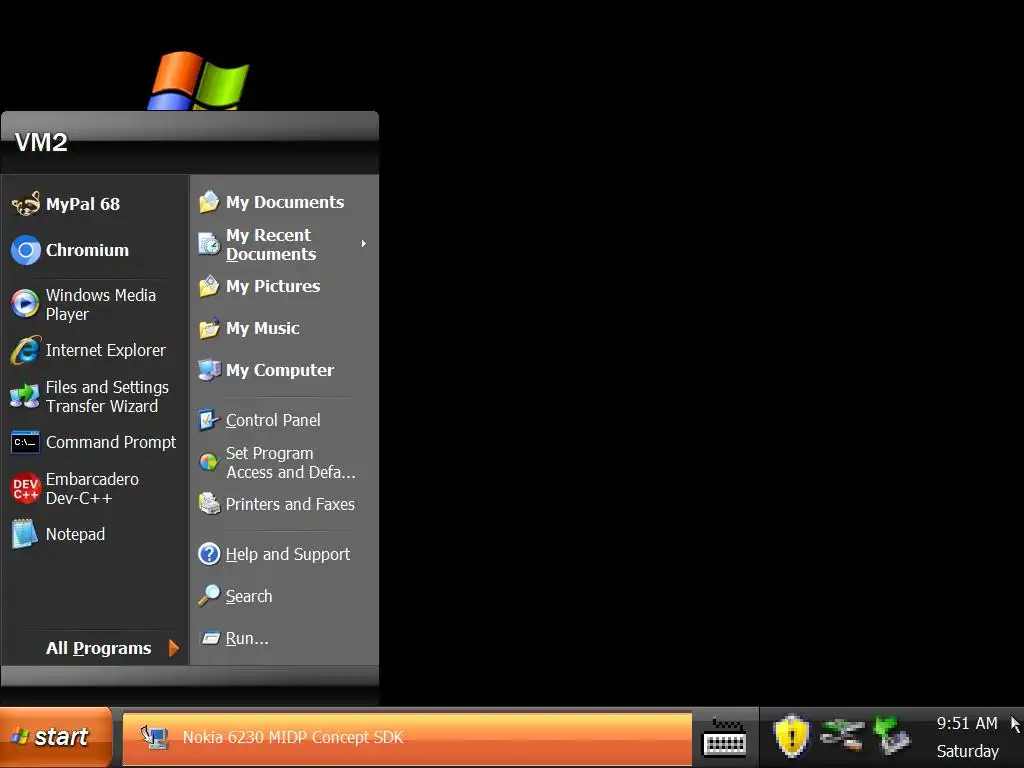Click the My Pictures folder icon
The height and width of the screenshot is (768, 1024).
209,286
